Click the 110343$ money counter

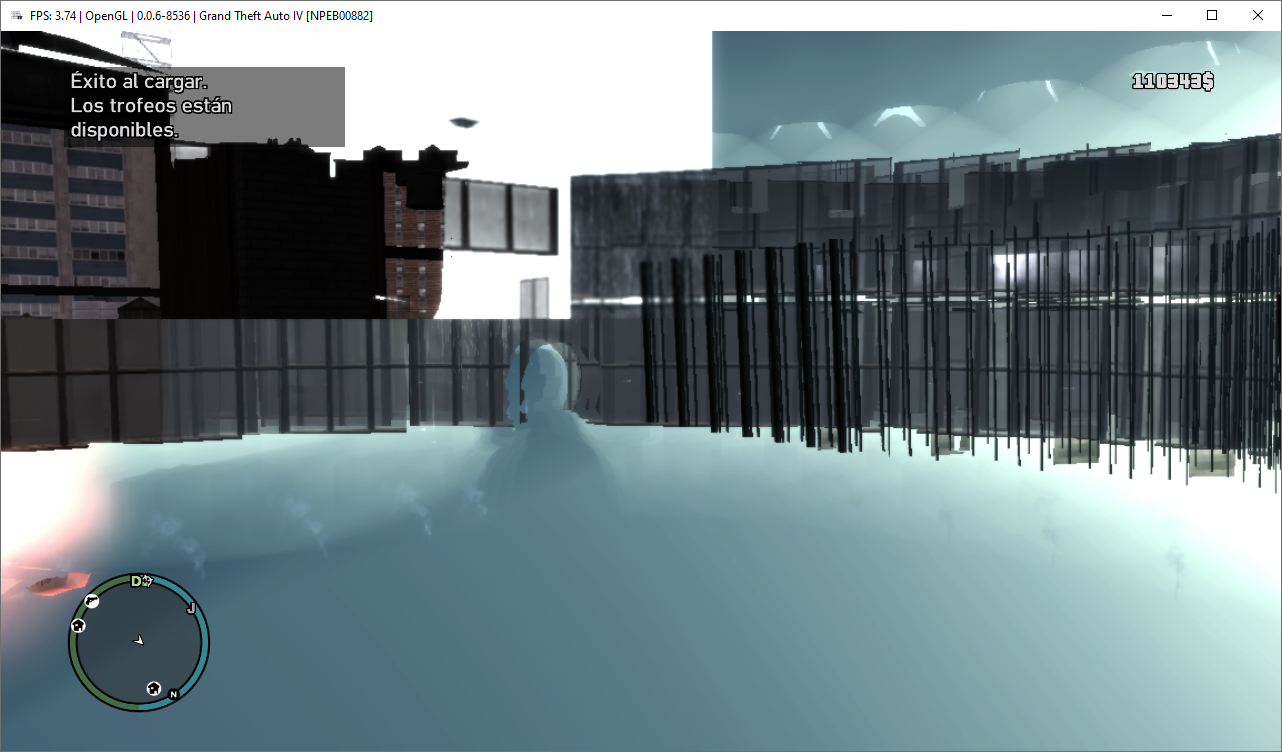coord(1172,82)
